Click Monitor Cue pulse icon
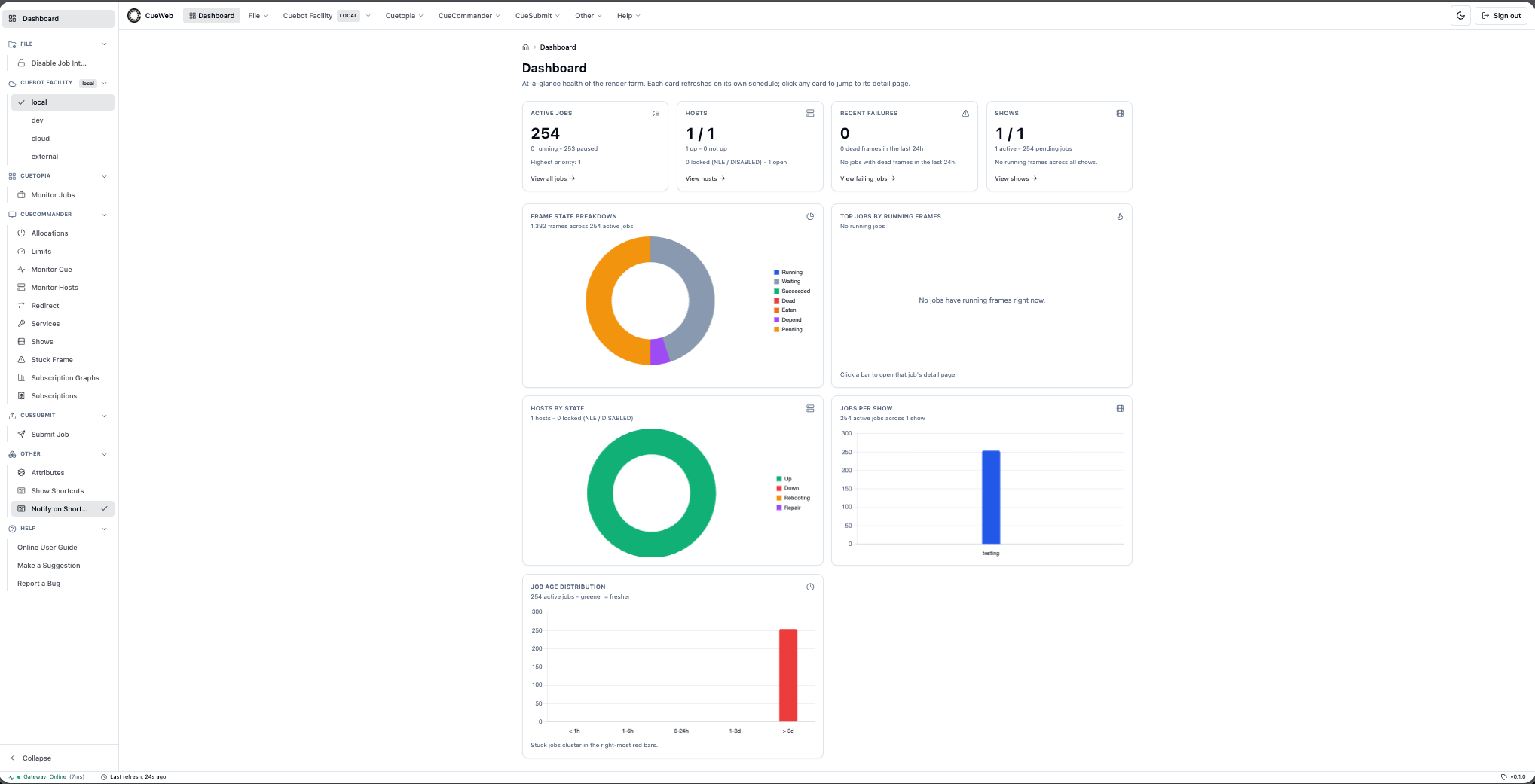Viewport: 1535px width, 784px height. pyautogui.click(x=22, y=270)
